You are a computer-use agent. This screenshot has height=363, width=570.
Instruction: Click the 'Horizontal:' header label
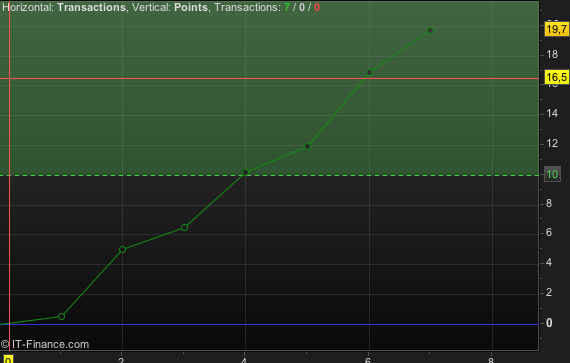pyautogui.click(x=28, y=7)
